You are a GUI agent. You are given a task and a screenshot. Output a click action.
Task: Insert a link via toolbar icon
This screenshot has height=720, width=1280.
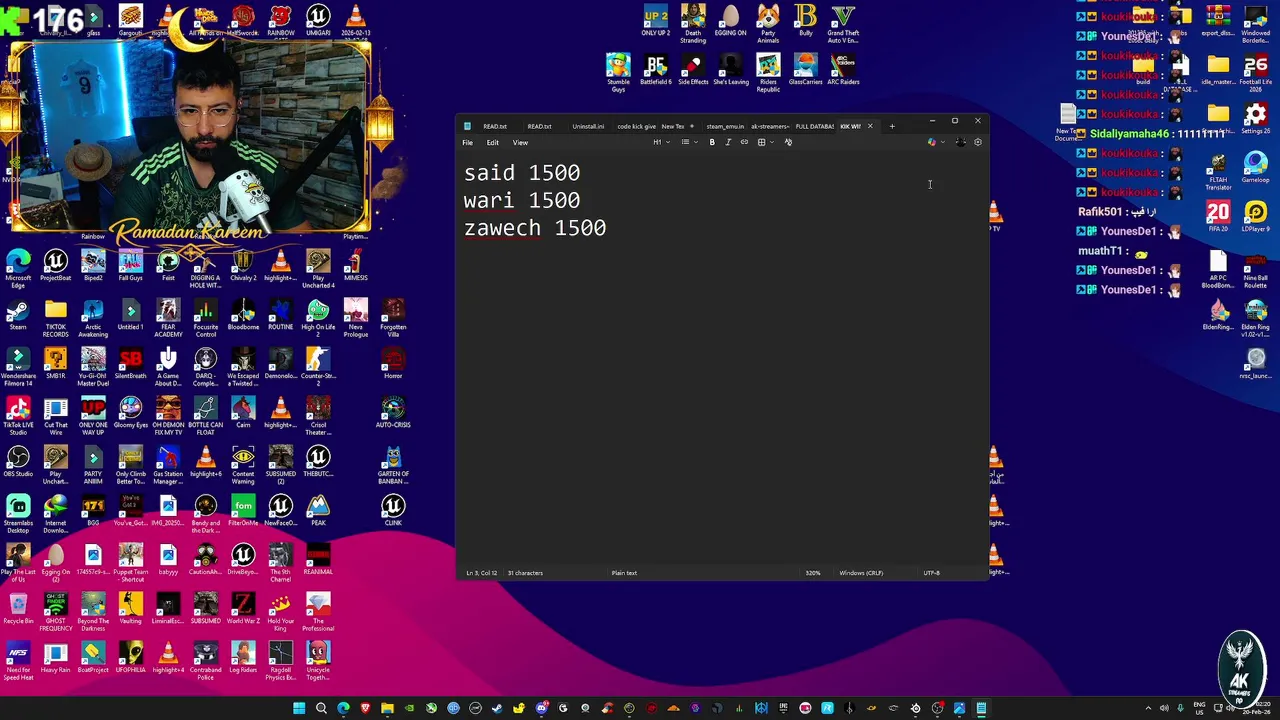pos(744,142)
